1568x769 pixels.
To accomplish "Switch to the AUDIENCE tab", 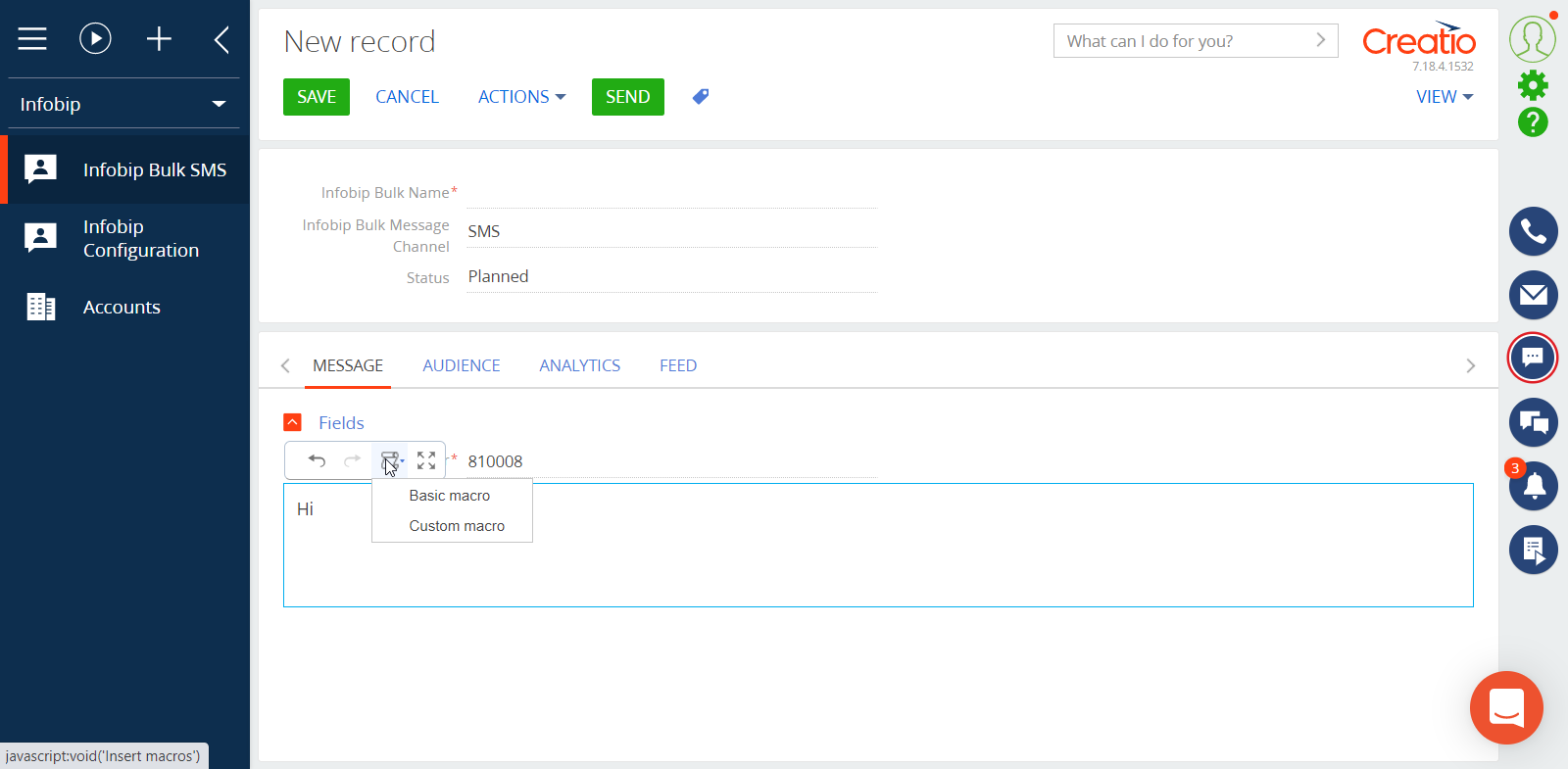I will (x=461, y=365).
